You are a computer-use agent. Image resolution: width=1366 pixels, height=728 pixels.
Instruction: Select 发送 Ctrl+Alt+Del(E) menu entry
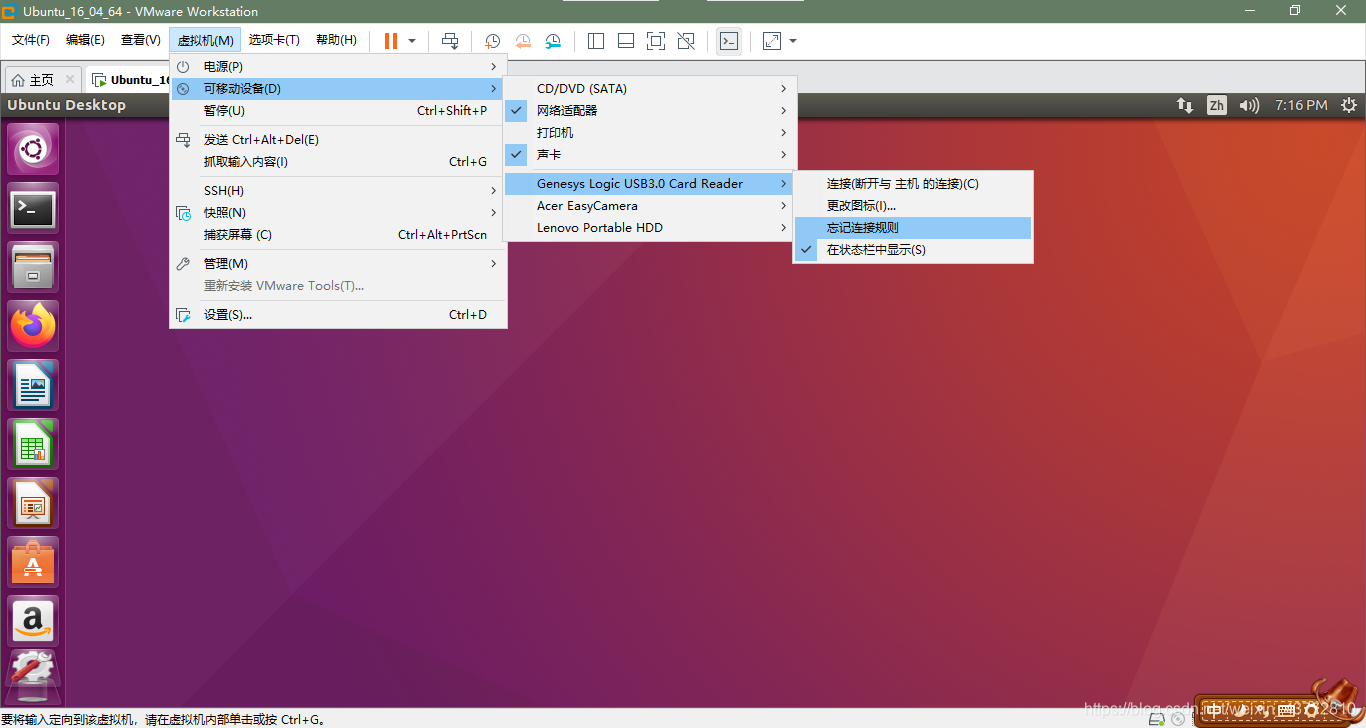coord(339,140)
